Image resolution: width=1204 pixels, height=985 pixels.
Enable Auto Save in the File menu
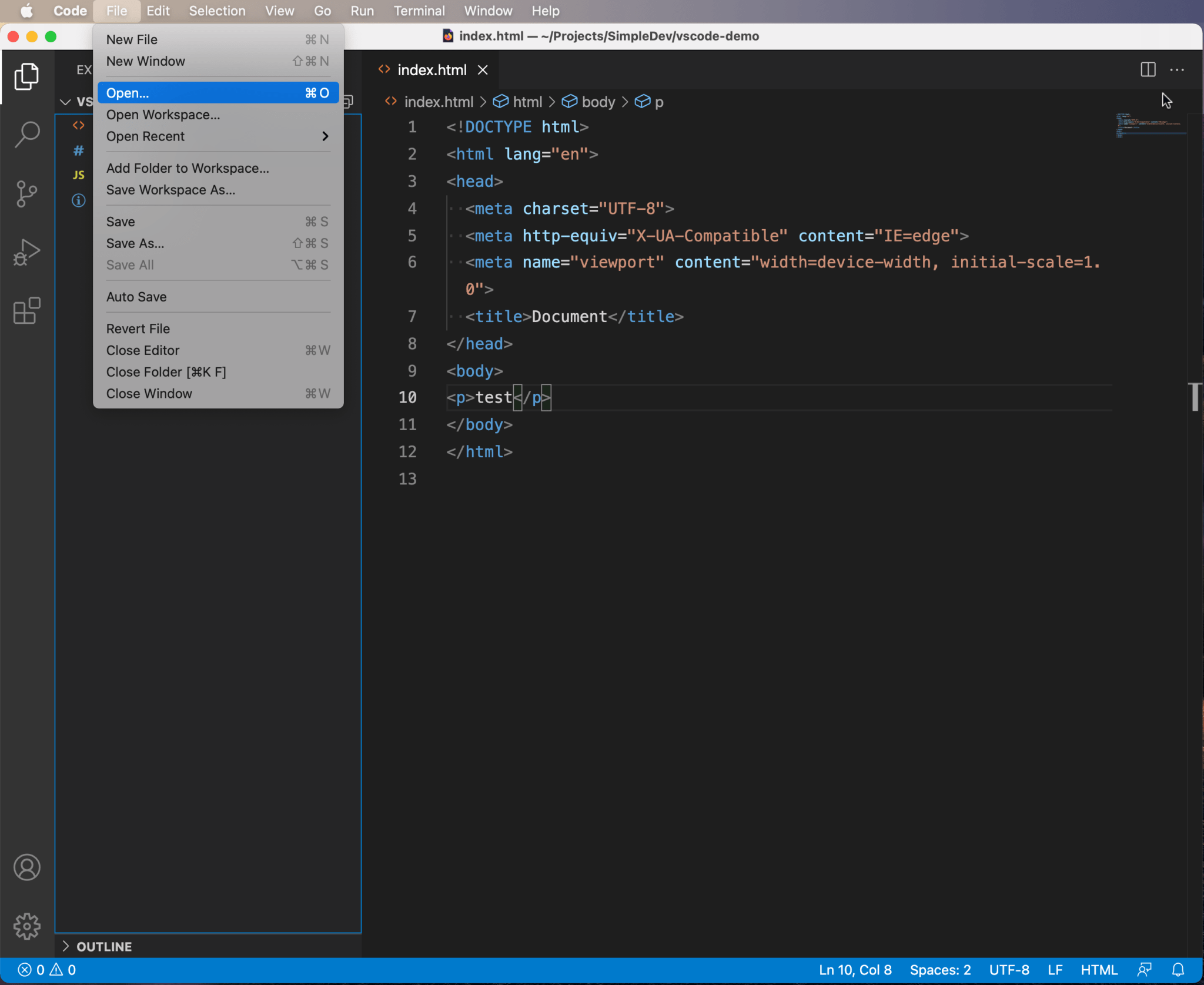[x=136, y=297]
